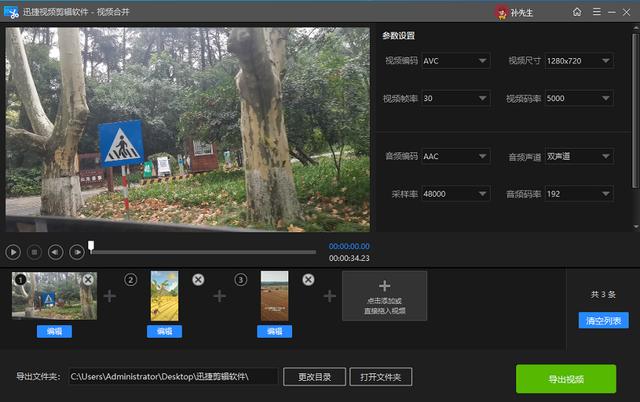Remove the first clip with its X icon

tap(89, 279)
